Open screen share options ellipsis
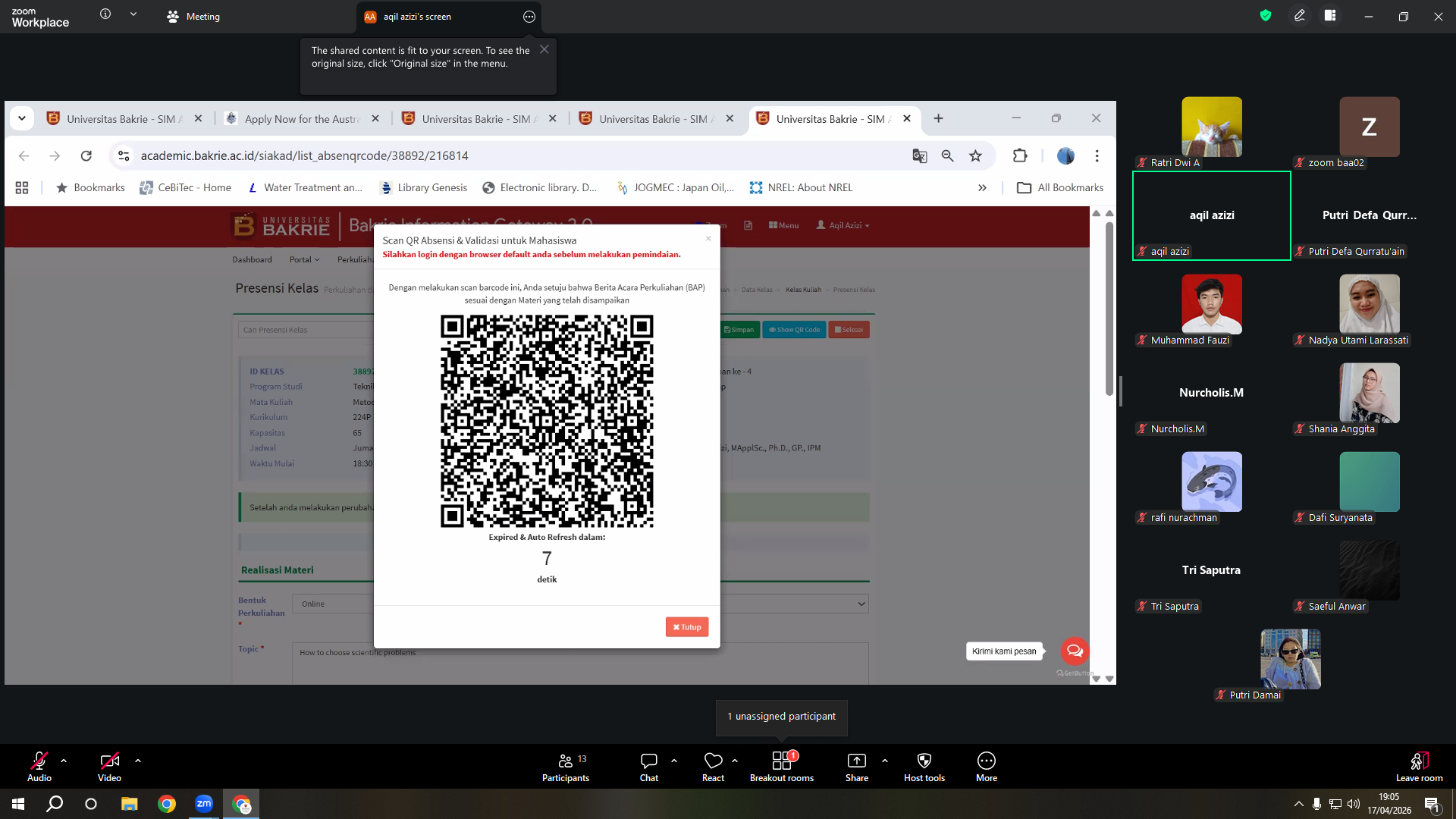Viewport: 1456px width, 819px height. click(529, 17)
